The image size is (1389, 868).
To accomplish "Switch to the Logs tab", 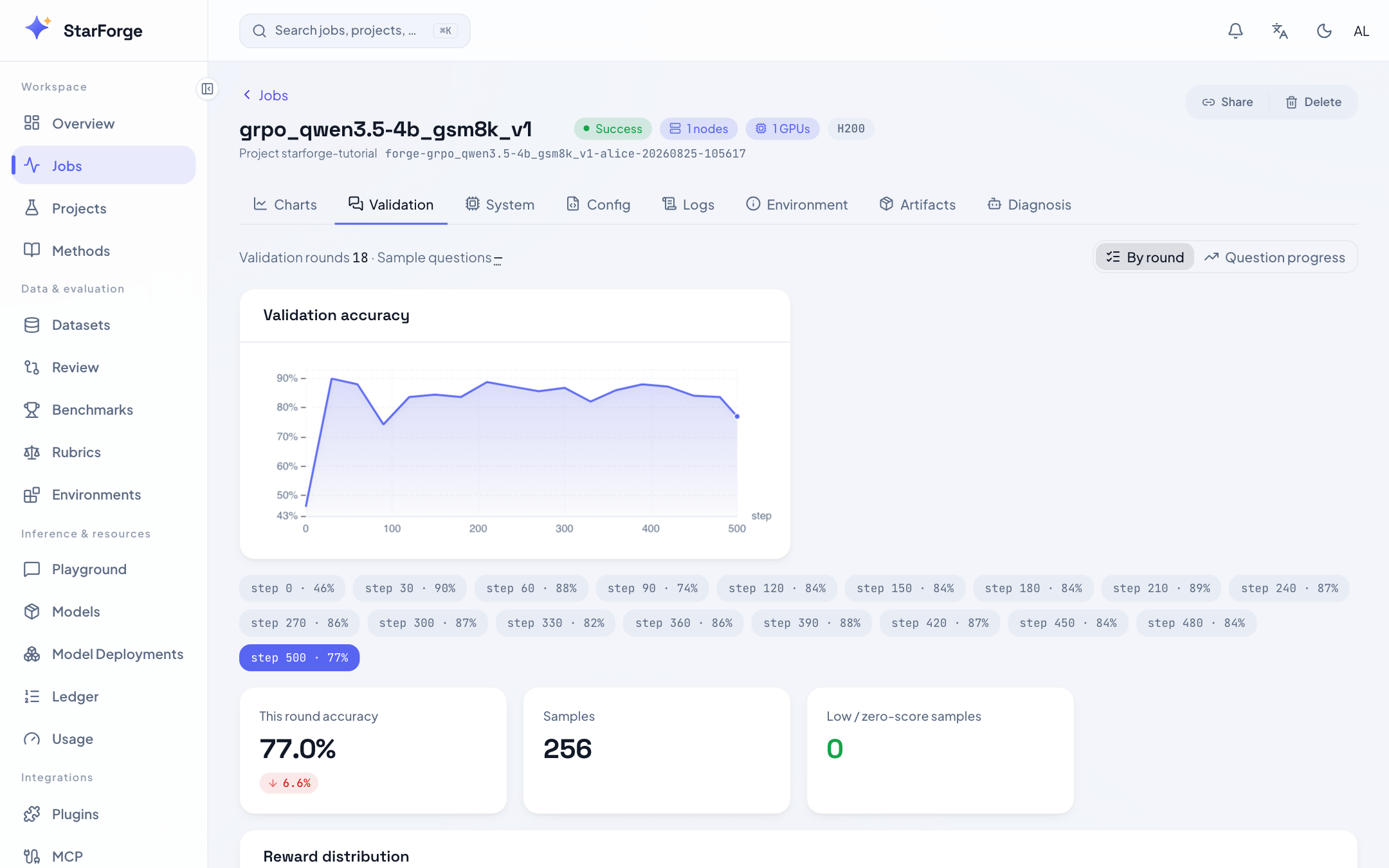I will [x=688, y=204].
